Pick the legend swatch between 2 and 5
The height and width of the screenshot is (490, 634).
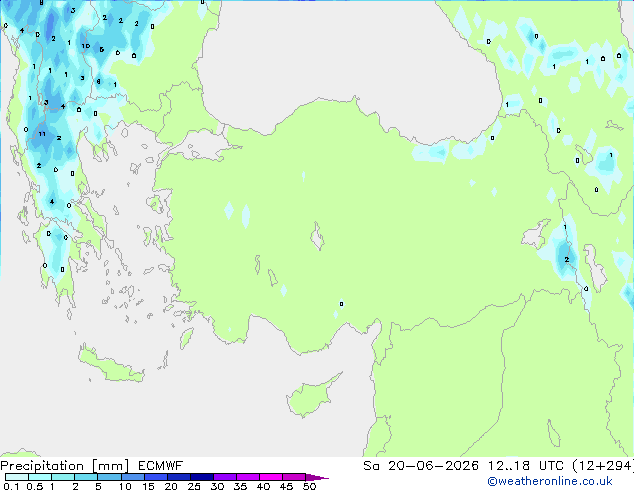86,477
